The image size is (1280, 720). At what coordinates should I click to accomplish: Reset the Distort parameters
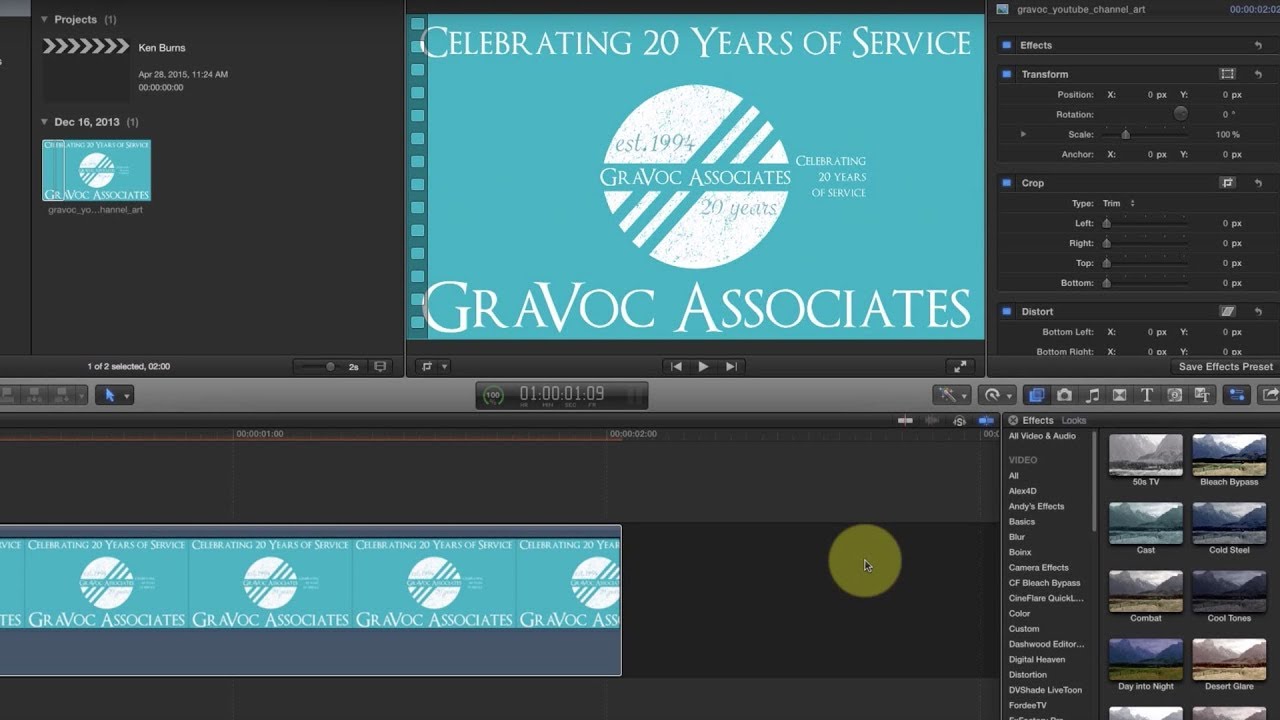click(x=1258, y=312)
